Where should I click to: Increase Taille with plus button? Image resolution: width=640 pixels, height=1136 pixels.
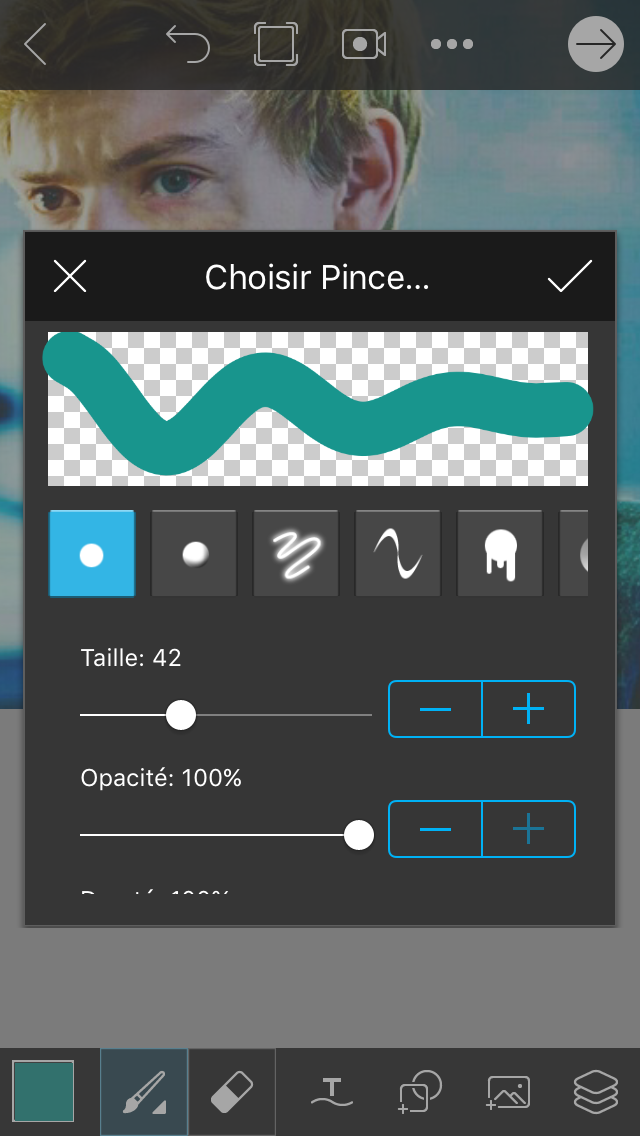click(x=528, y=709)
